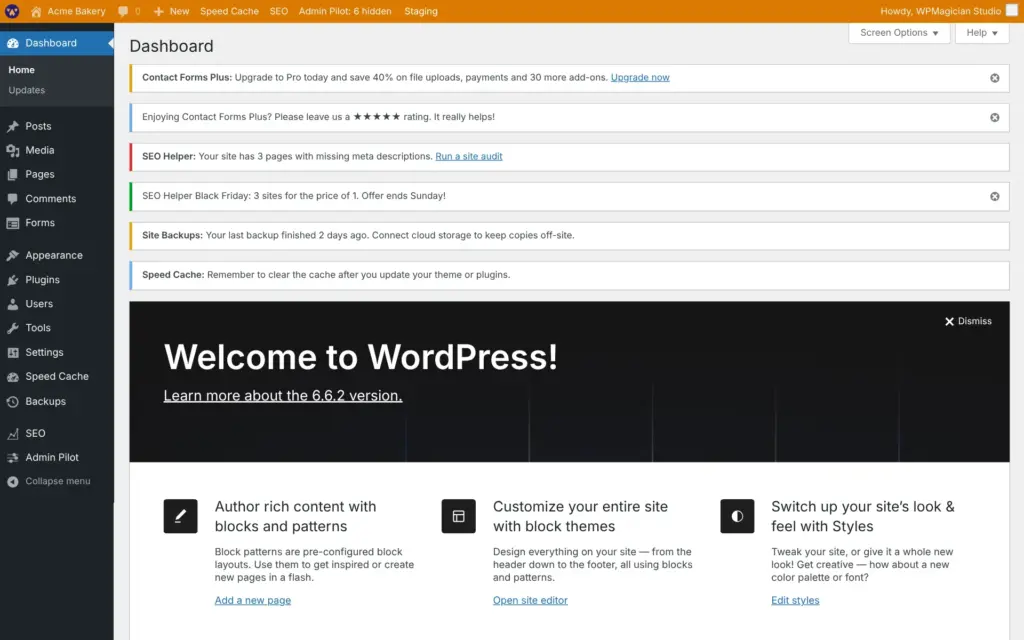Image resolution: width=1024 pixels, height=640 pixels.
Task: Dismiss the star rating request notice
Action: point(995,118)
